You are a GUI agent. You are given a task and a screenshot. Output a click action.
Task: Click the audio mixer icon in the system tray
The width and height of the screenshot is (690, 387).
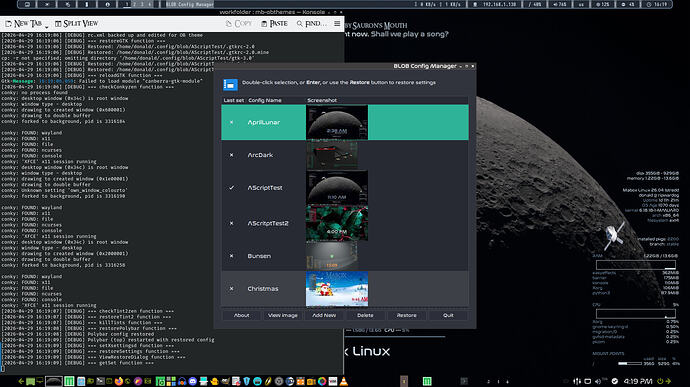pyautogui.click(x=577, y=381)
